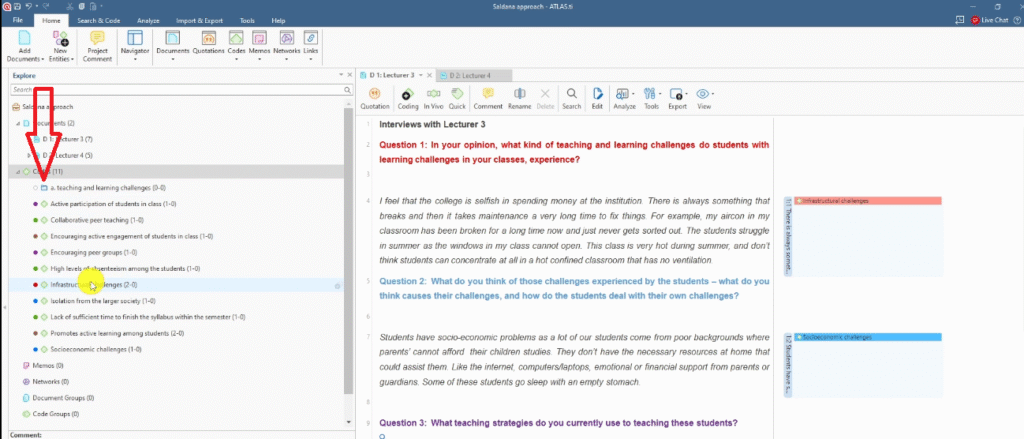Open the Live Chat link

tap(994, 20)
